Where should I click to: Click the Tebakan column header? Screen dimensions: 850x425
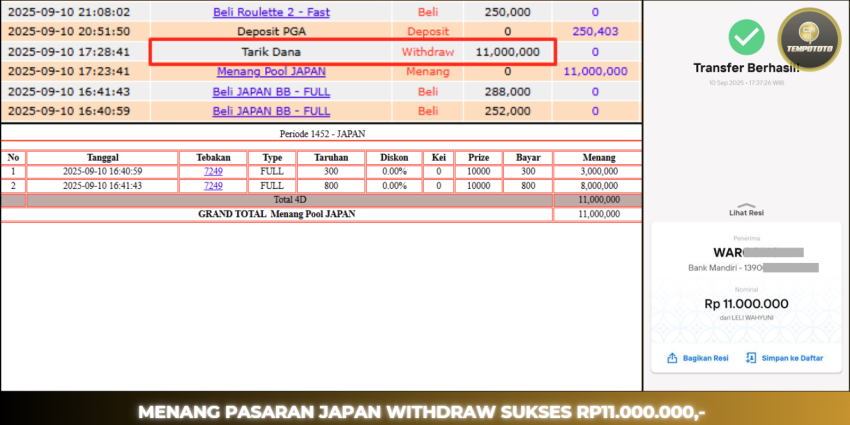tap(213, 158)
